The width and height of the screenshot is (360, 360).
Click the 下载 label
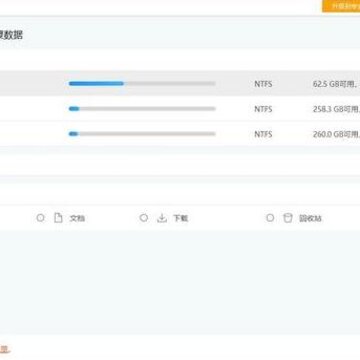click(181, 219)
